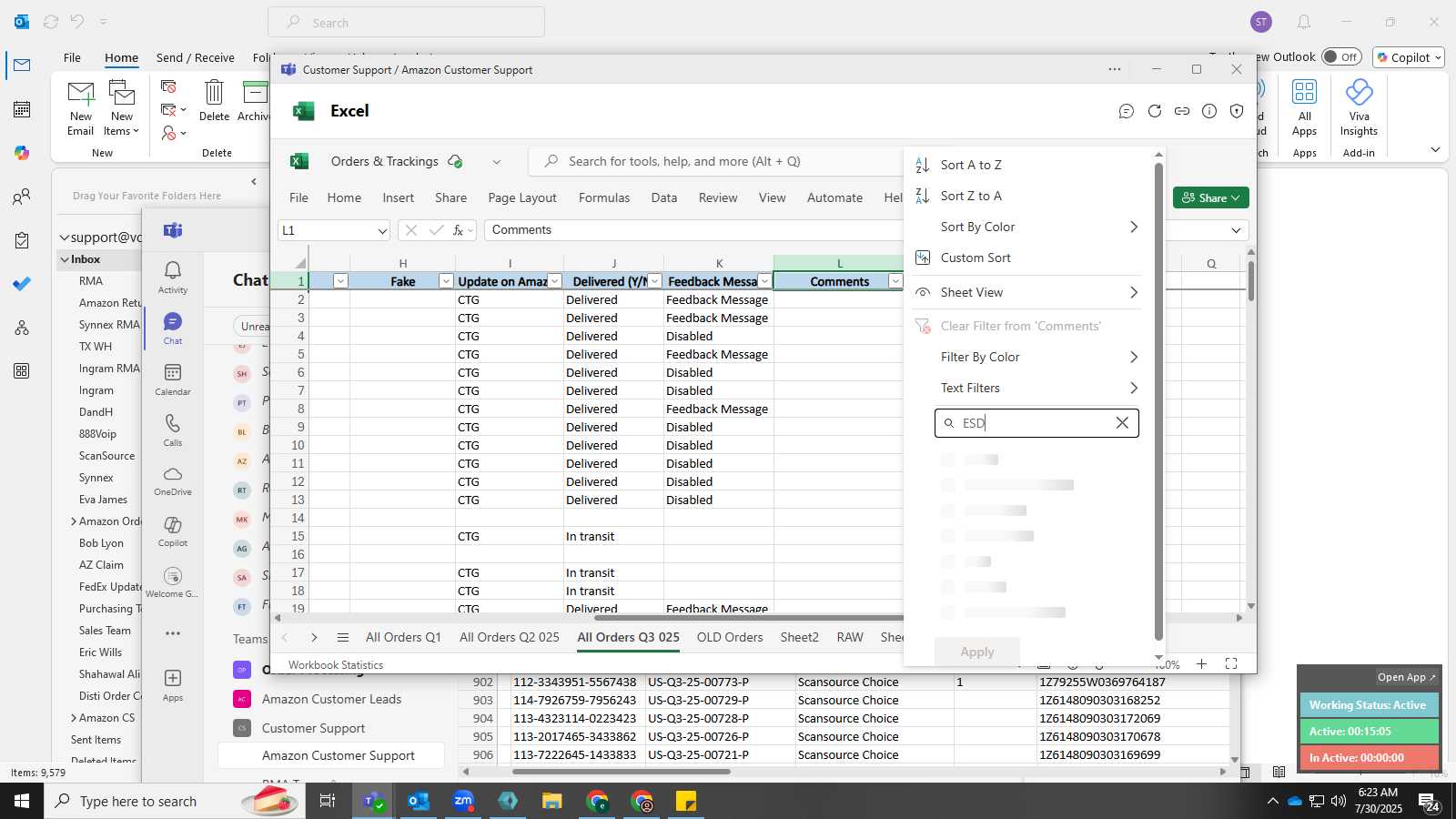Switch to OLD Orders sheet
The image size is (1456, 819).
730,637
